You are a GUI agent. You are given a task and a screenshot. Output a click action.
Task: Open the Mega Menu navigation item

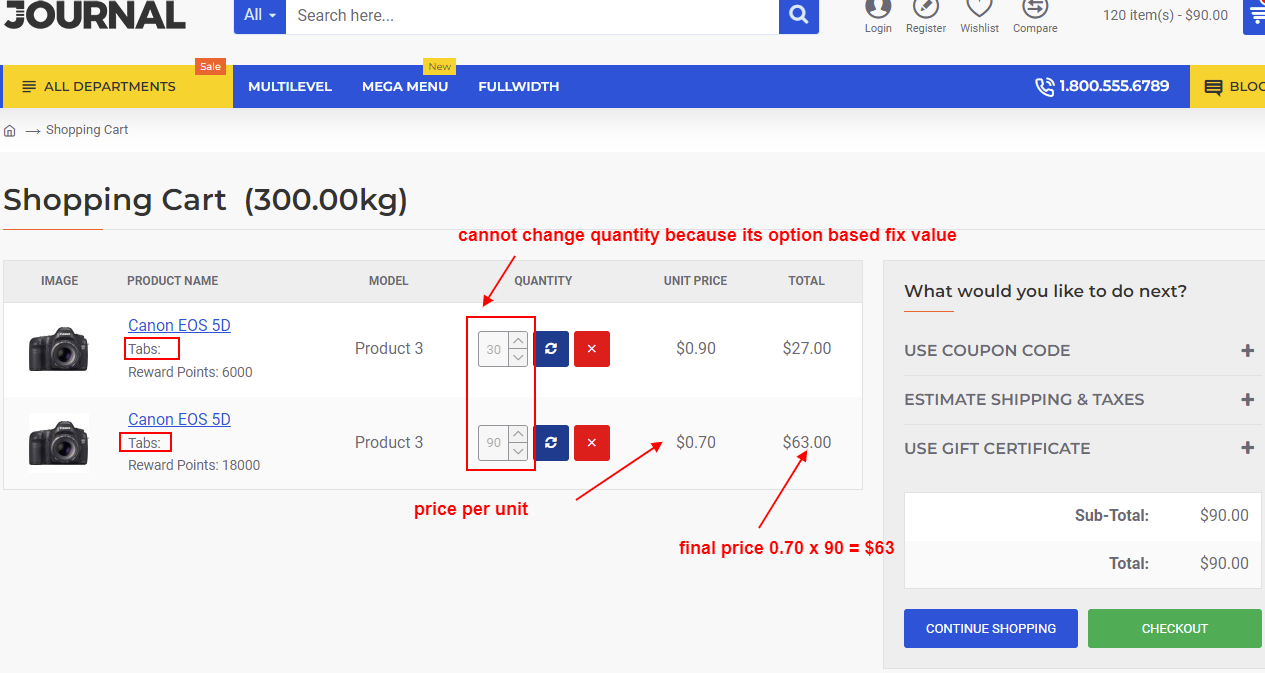point(405,87)
